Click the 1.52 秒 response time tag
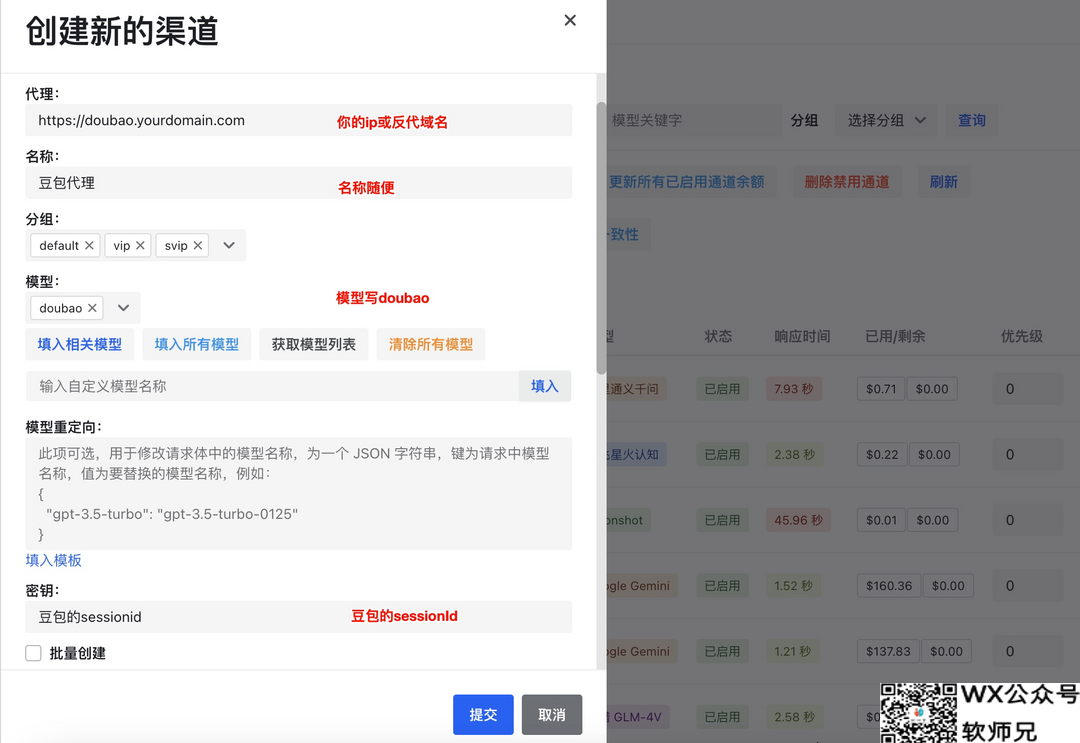1080x743 pixels. point(793,586)
